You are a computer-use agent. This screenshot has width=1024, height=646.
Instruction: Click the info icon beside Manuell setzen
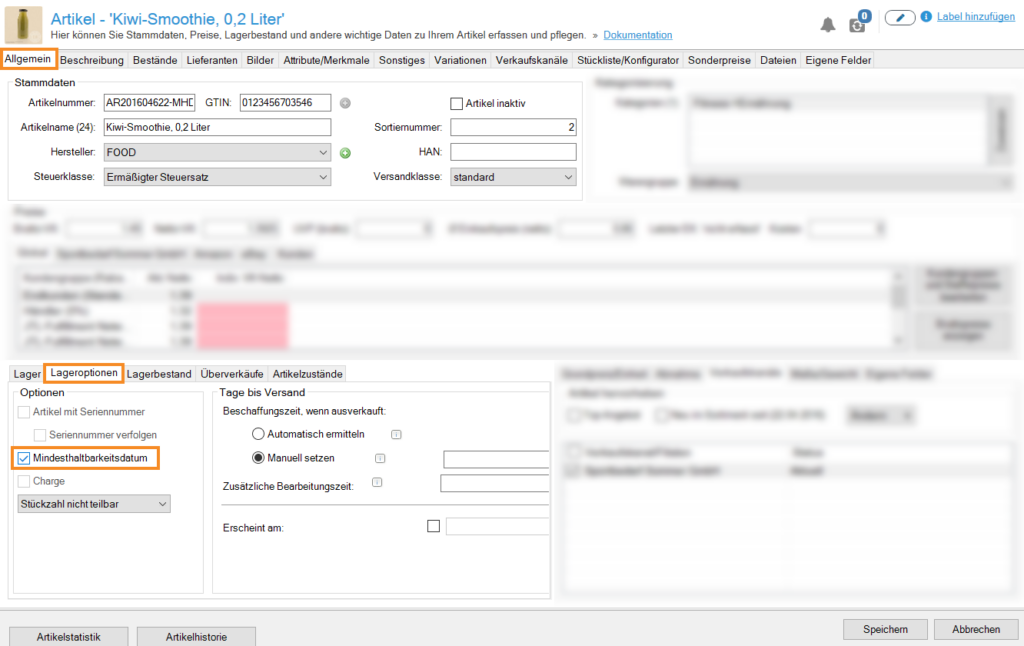point(379,458)
